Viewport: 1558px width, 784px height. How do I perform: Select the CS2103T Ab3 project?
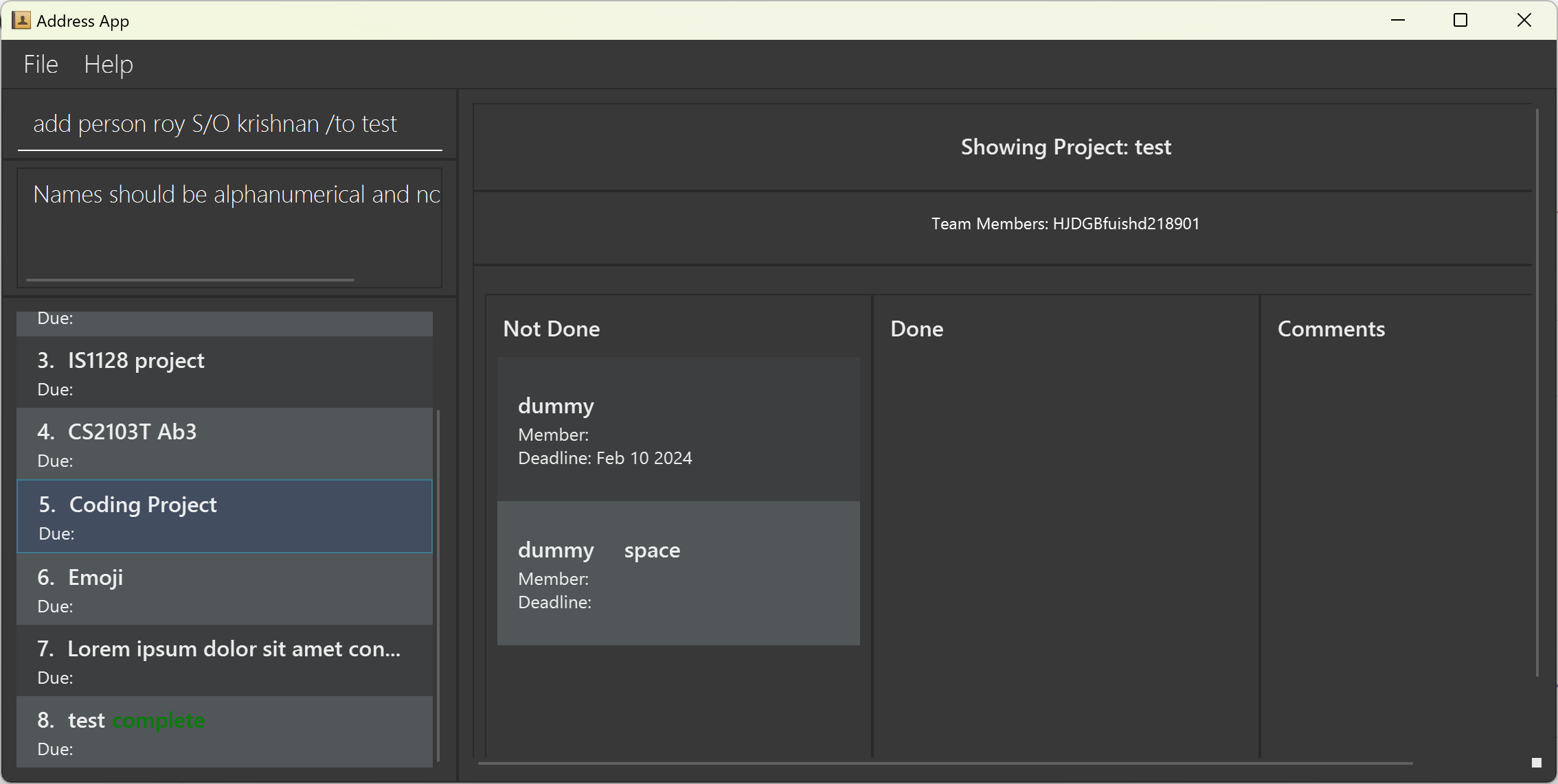225,444
